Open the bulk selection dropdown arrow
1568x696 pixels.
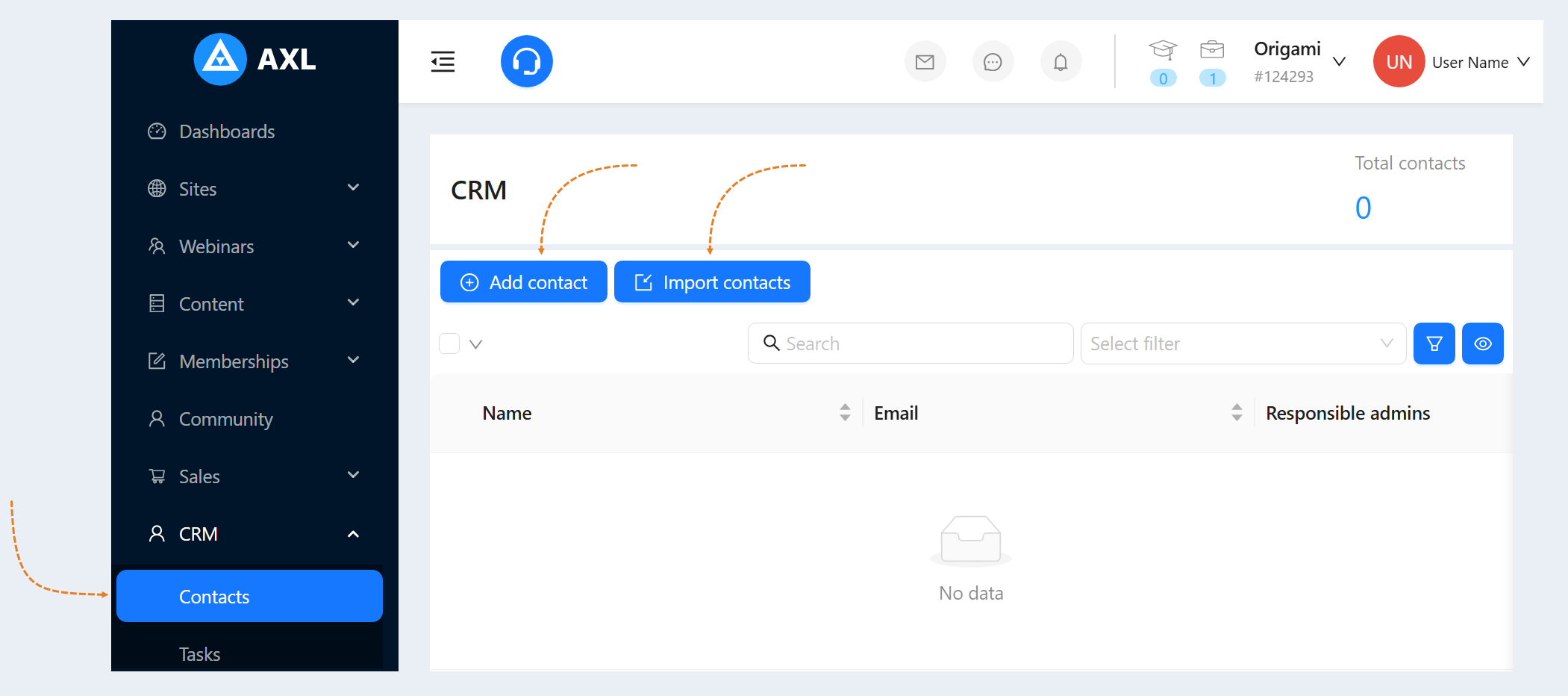pos(475,344)
